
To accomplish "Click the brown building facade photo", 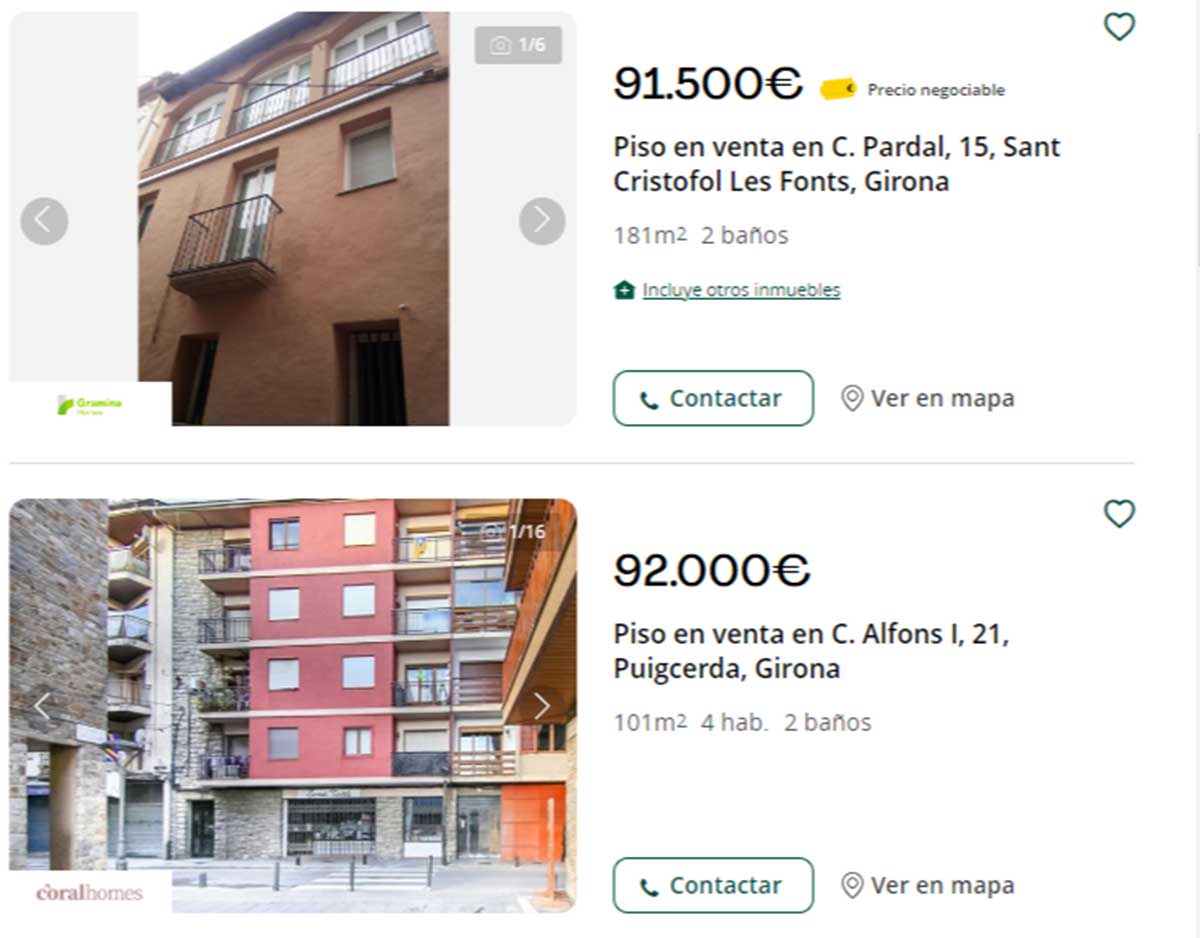I will click(x=294, y=219).
